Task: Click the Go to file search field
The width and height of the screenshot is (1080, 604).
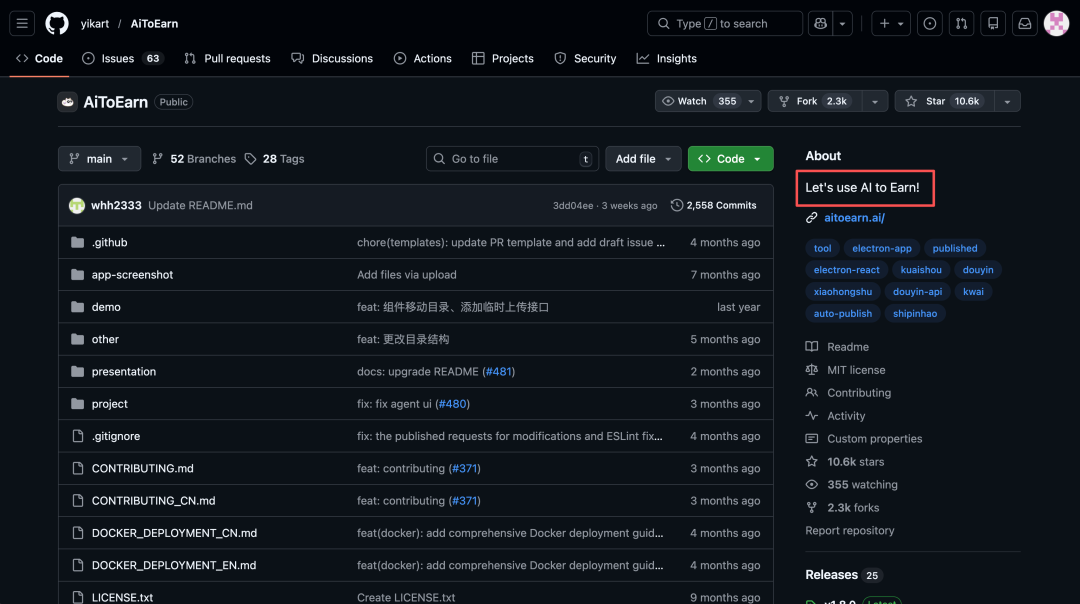Action: (510, 159)
